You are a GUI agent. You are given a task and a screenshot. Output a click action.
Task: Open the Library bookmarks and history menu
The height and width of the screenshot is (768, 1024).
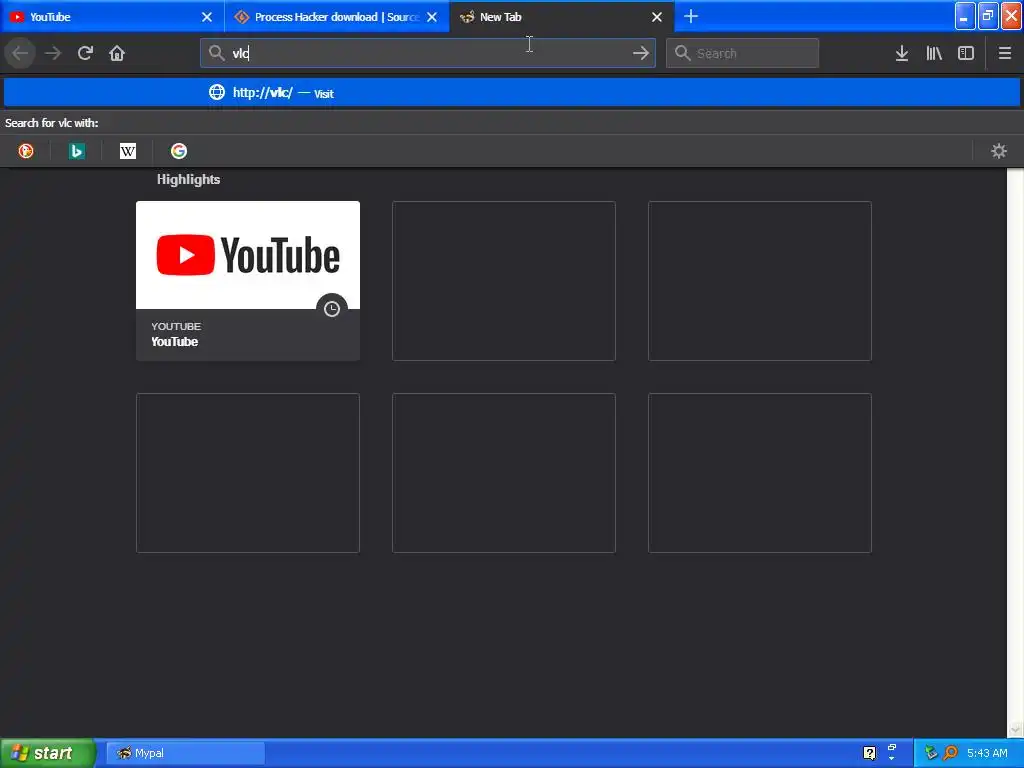click(x=934, y=53)
